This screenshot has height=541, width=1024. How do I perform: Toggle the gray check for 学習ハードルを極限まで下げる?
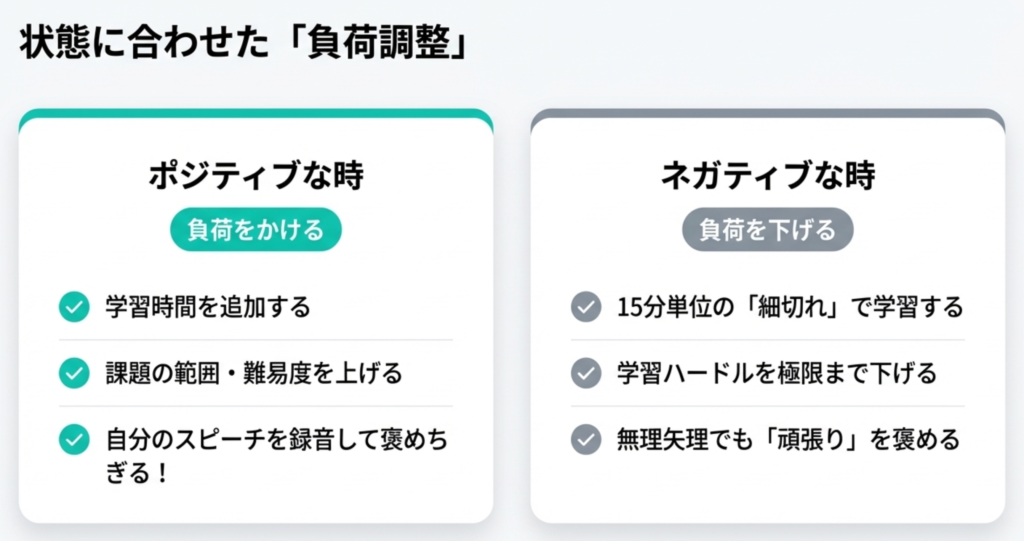pyautogui.click(x=586, y=373)
